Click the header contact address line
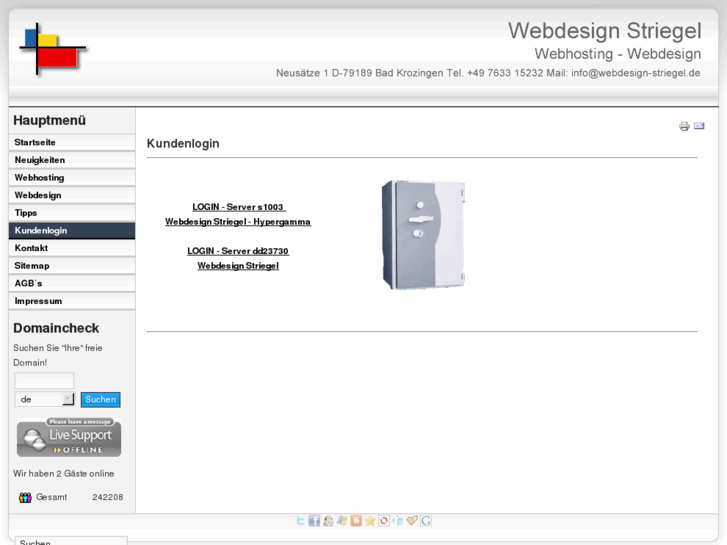Image resolution: width=727 pixels, height=545 pixels. tap(488, 73)
